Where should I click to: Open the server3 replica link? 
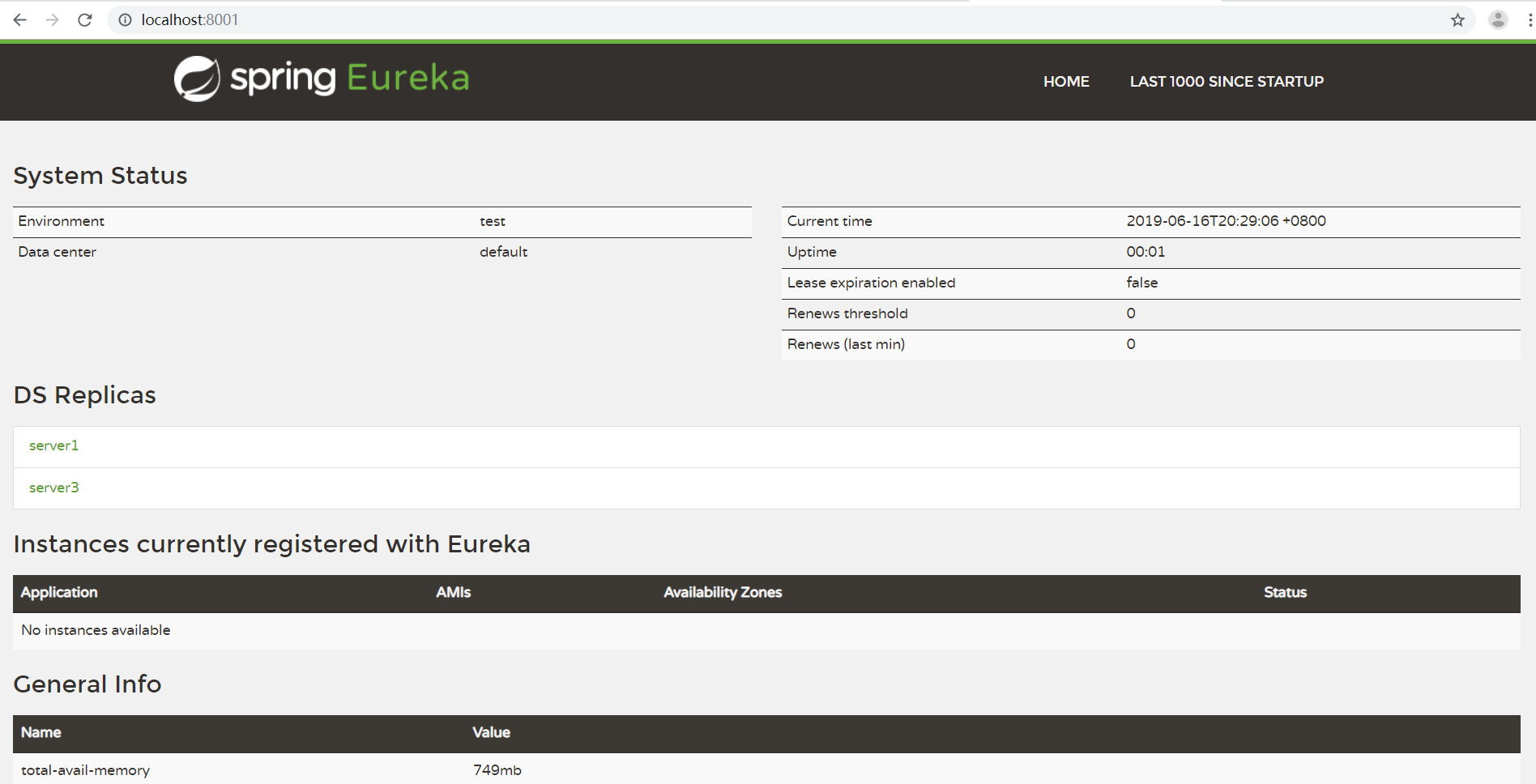tap(54, 488)
